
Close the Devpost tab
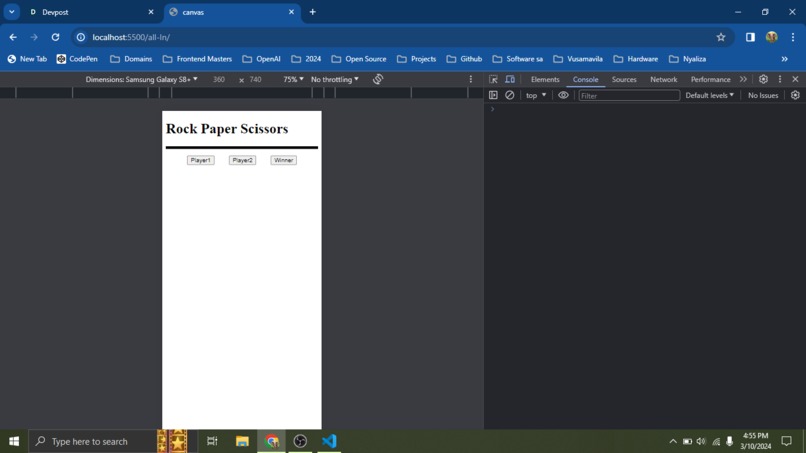[x=151, y=12]
